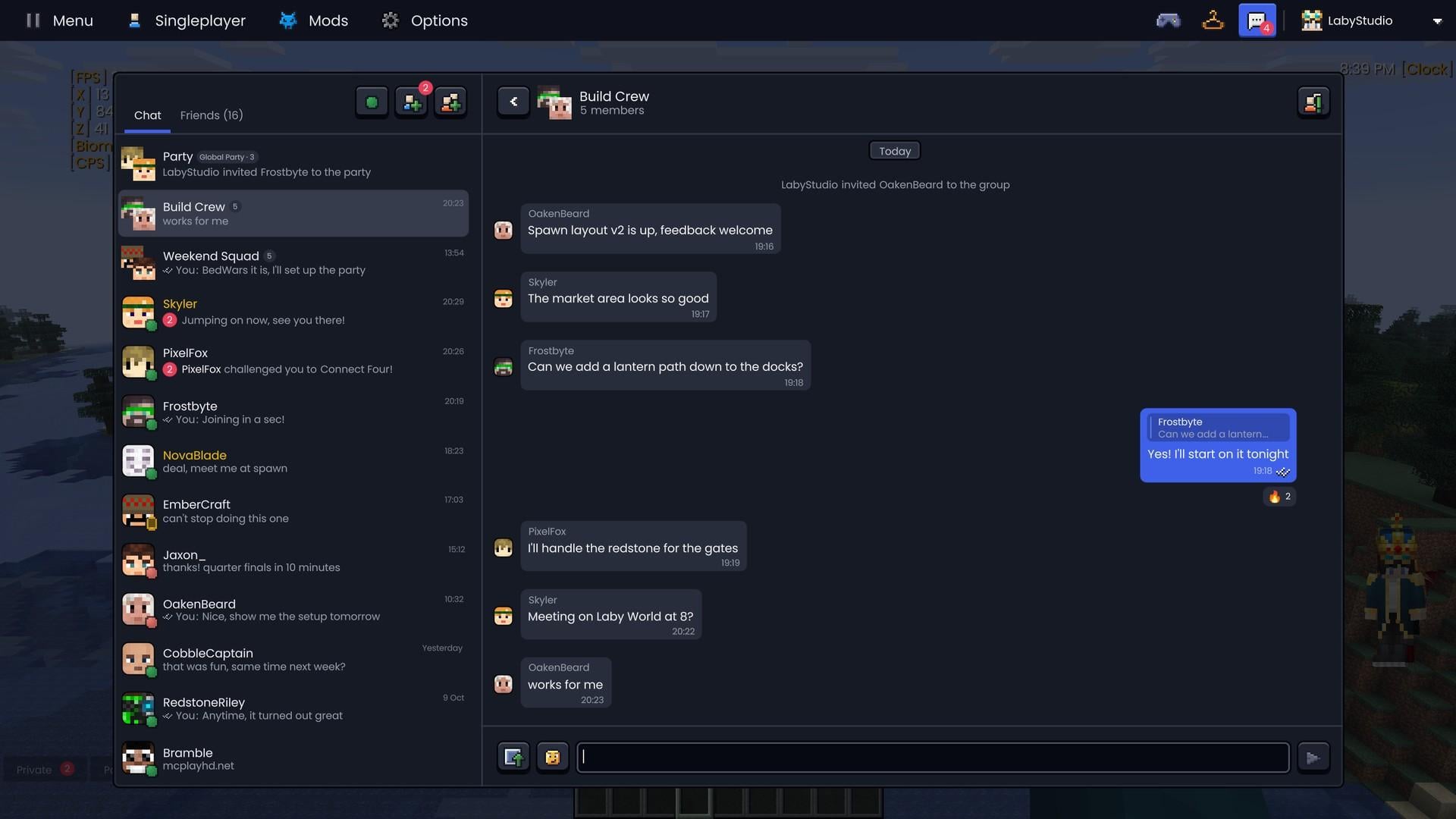Click the Build Crew title in header

[614, 96]
